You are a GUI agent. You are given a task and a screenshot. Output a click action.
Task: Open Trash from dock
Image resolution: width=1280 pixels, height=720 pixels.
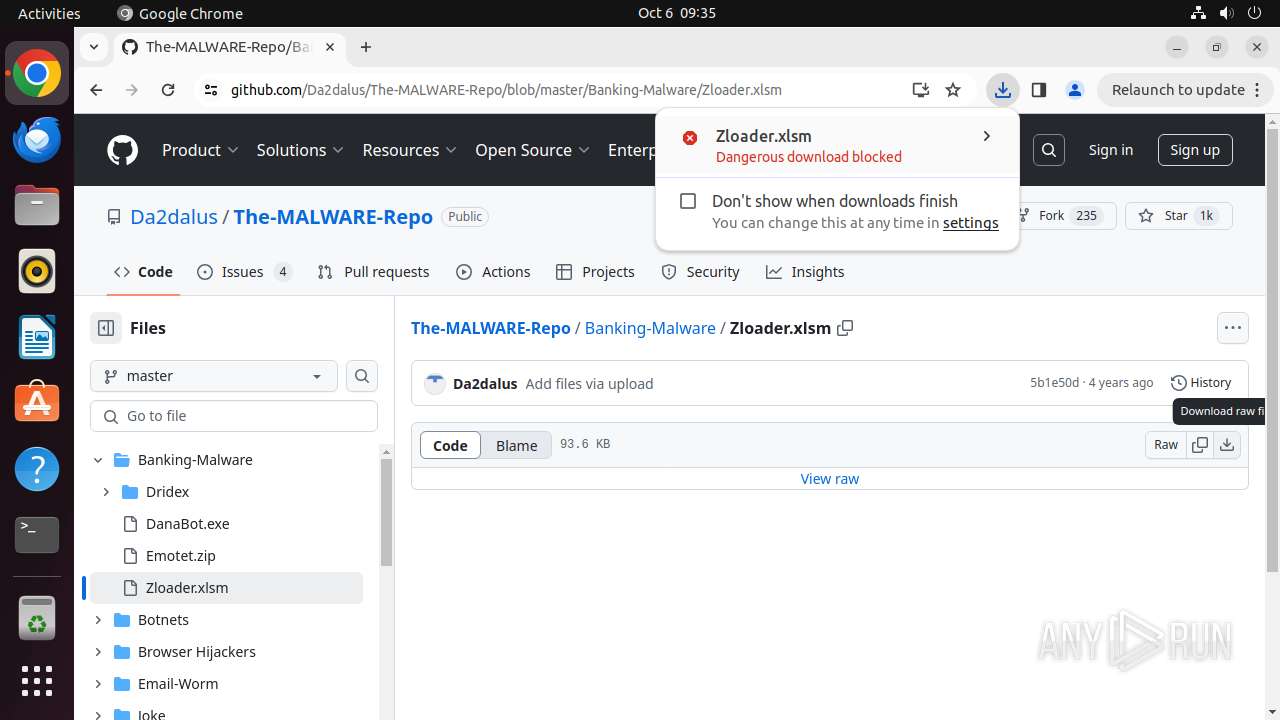click(37, 618)
